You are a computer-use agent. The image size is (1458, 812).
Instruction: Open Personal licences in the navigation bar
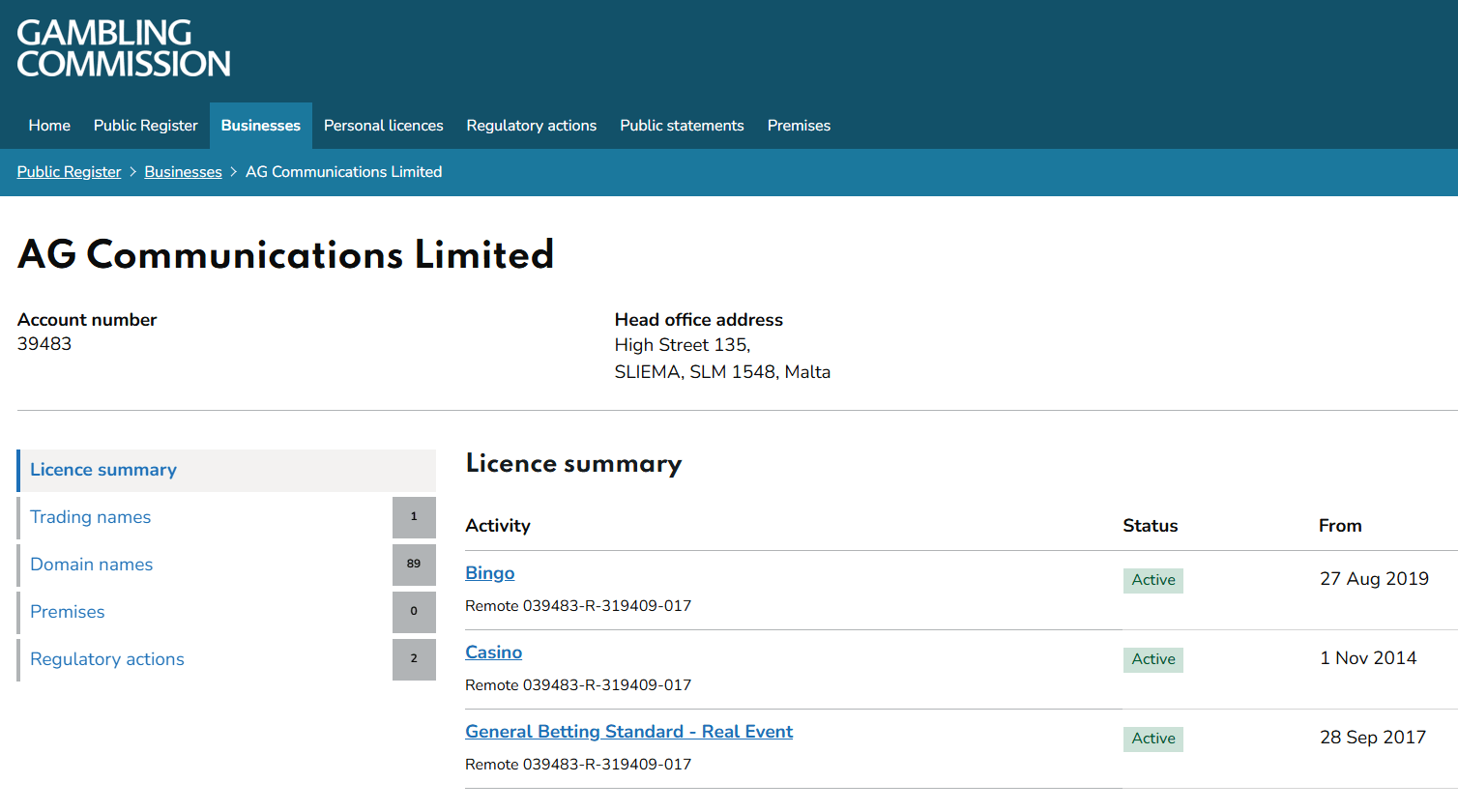pyautogui.click(x=384, y=126)
